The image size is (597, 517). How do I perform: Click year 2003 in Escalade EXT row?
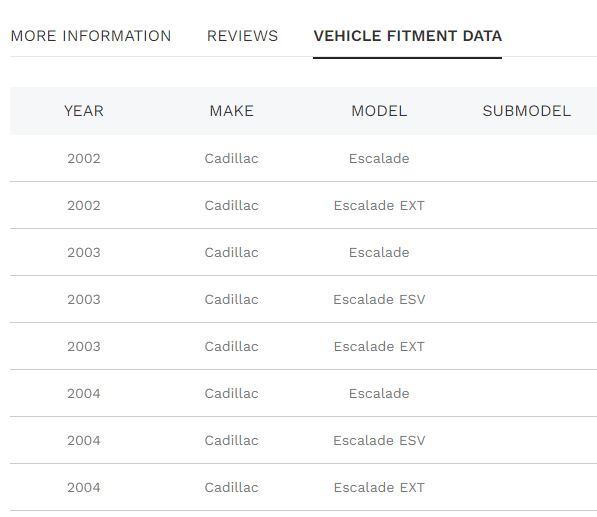tap(84, 346)
